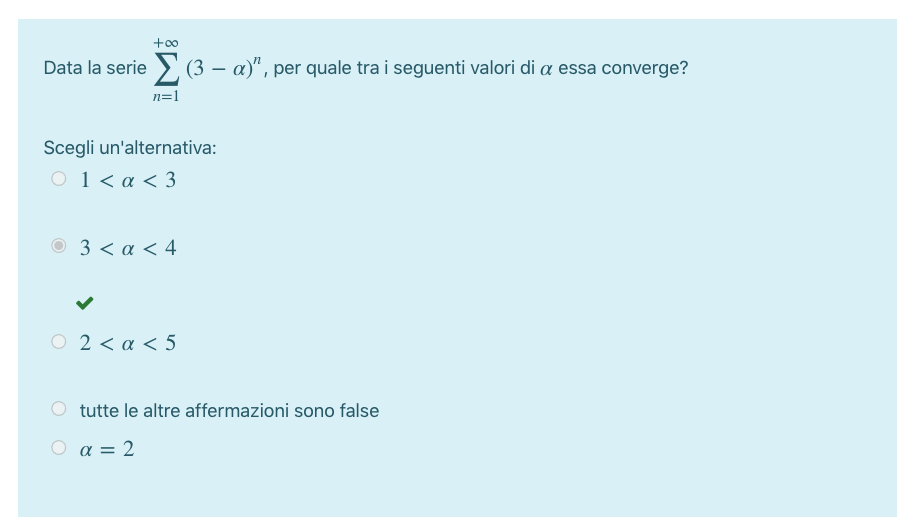
Task: Select the radio button for 1 < α < 3
Action: (x=59, y=180)
